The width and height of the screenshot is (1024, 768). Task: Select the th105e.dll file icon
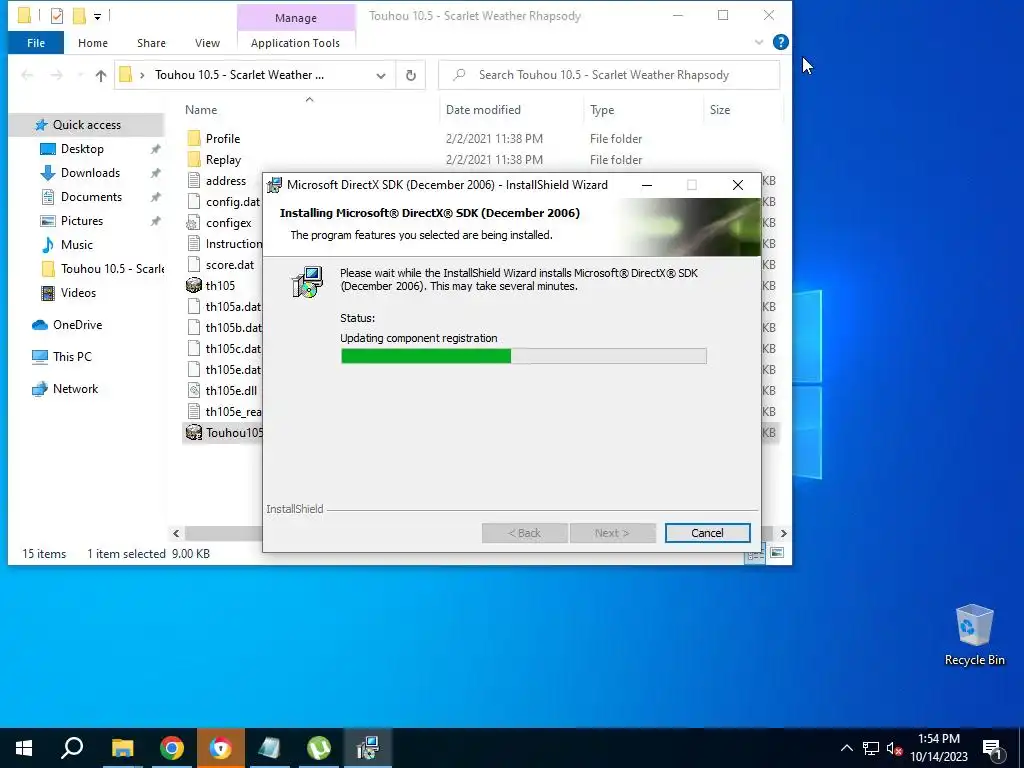tap(193, 391)
